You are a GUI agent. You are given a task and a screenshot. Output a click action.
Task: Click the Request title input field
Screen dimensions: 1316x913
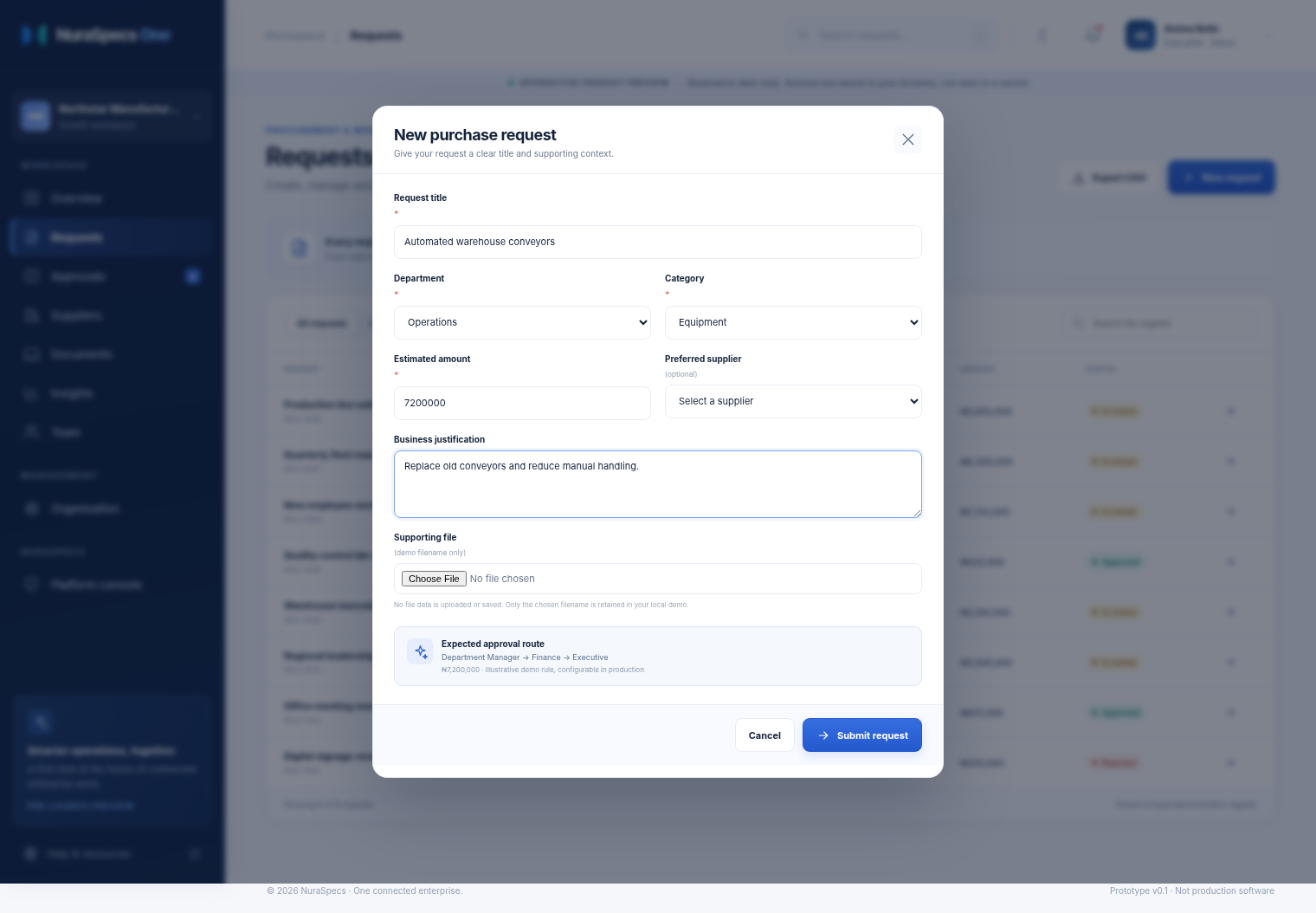click(658, 242)
